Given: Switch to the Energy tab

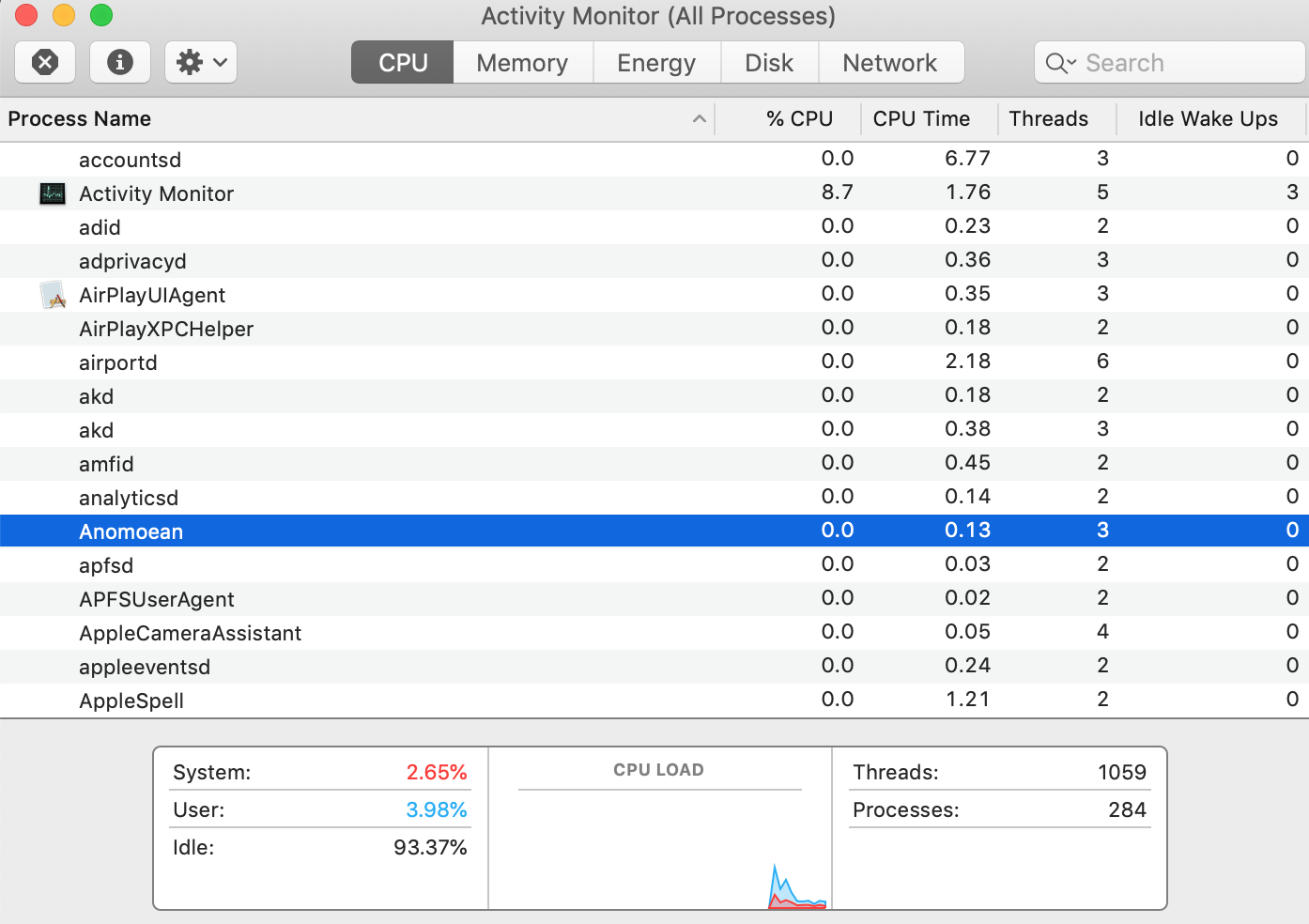Looking at the screenshot, I should (656, 62).
